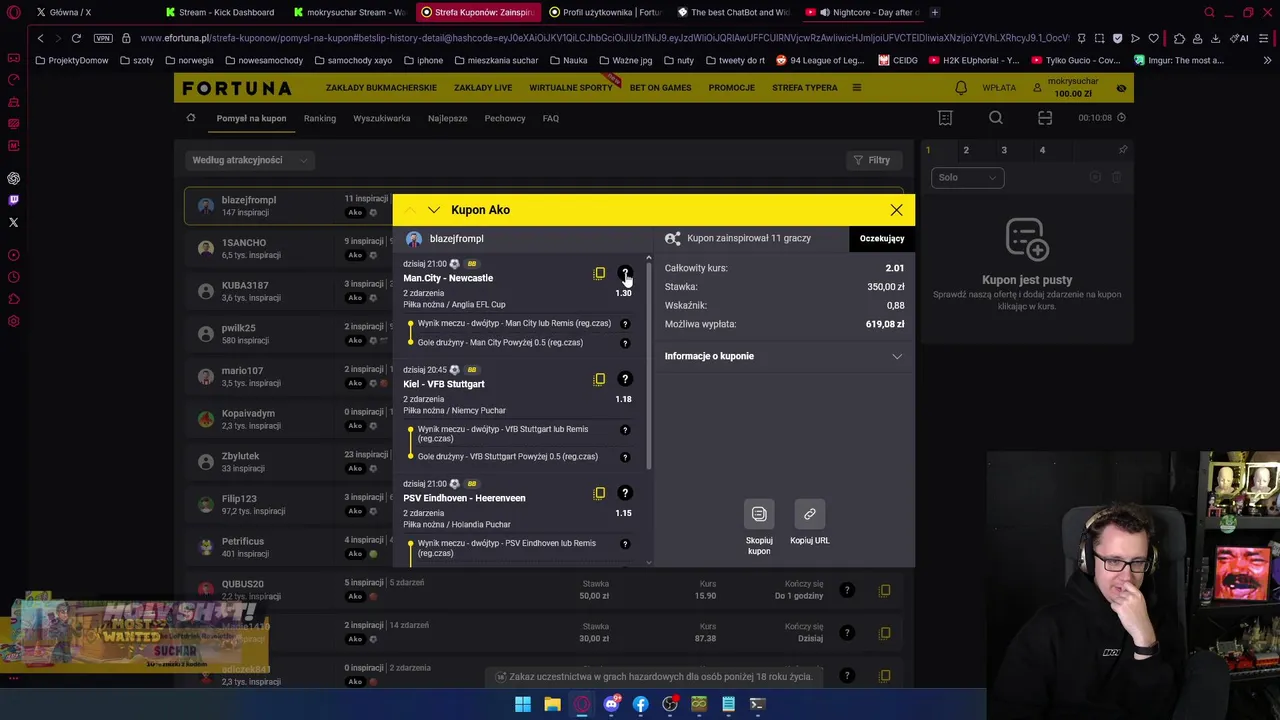1280x720 pixels.
Task: Open the Windows Start menu
Action: click(522, 704)
